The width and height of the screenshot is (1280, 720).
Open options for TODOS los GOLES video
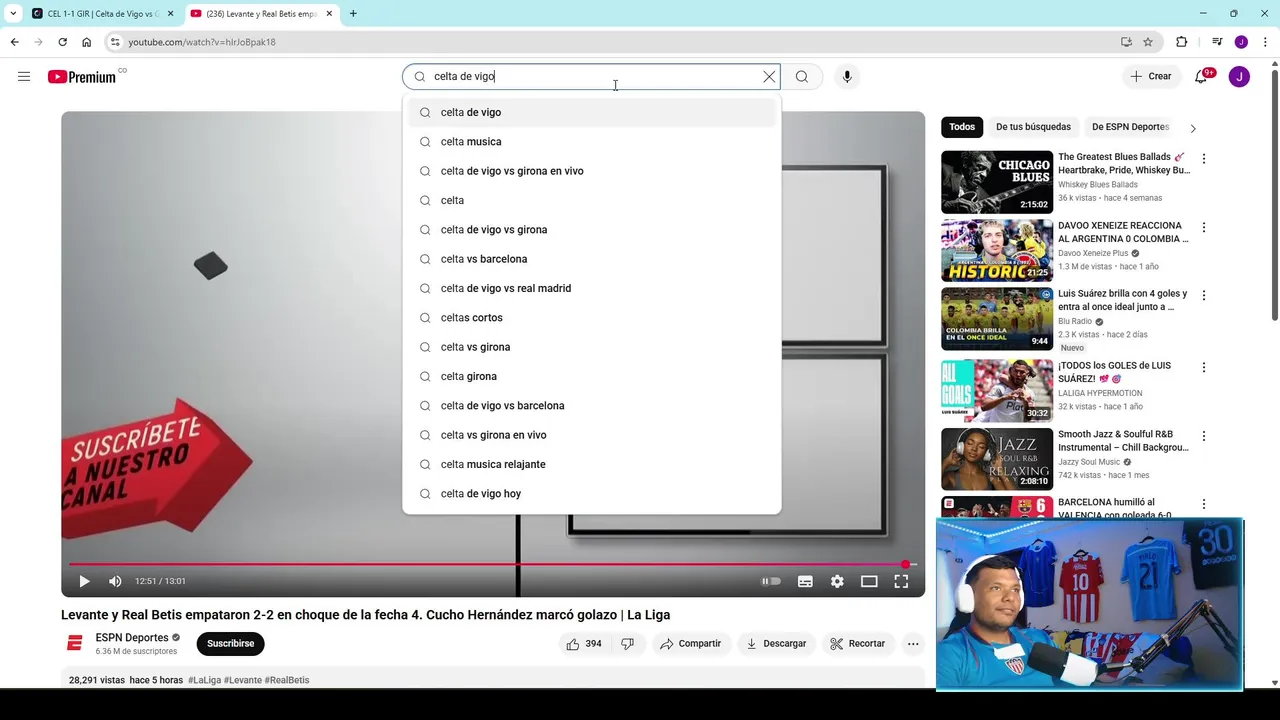pos(1204,367)
